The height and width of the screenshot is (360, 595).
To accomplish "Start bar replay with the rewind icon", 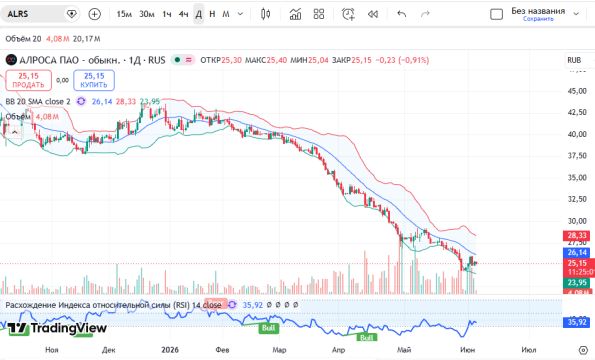I will click(x=373, y=14).
